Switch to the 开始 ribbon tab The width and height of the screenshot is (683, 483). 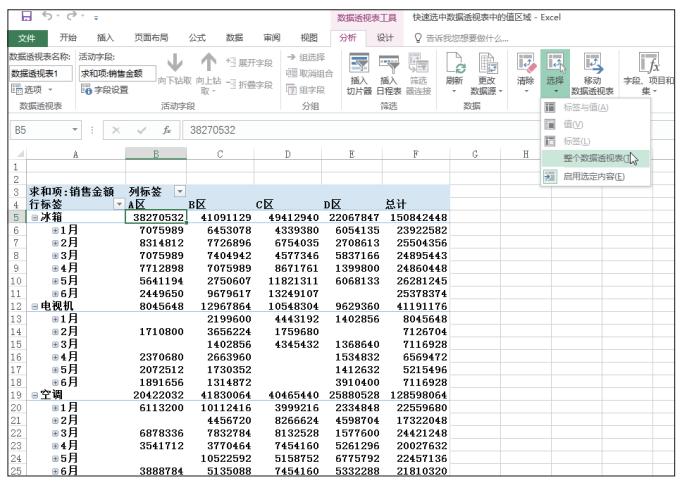(x=68, y=38)
